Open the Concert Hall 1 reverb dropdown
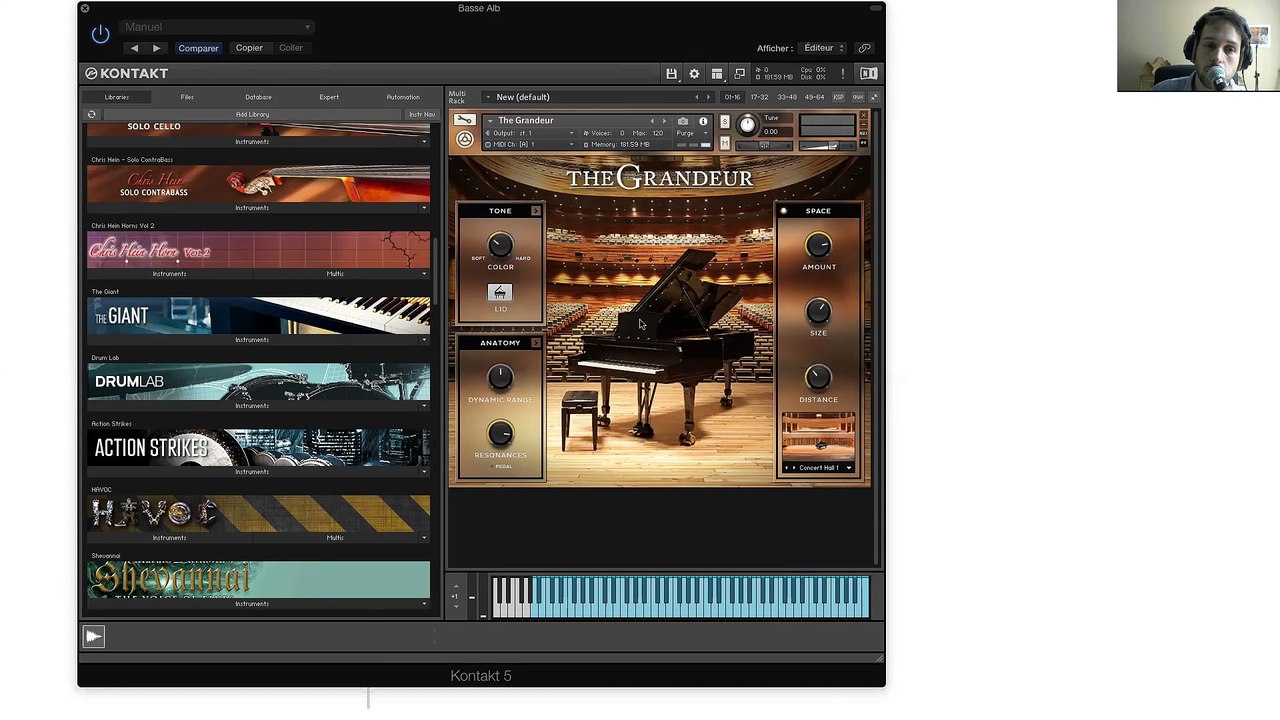Viewport: 1280px width, 720px height. (819, 468)
